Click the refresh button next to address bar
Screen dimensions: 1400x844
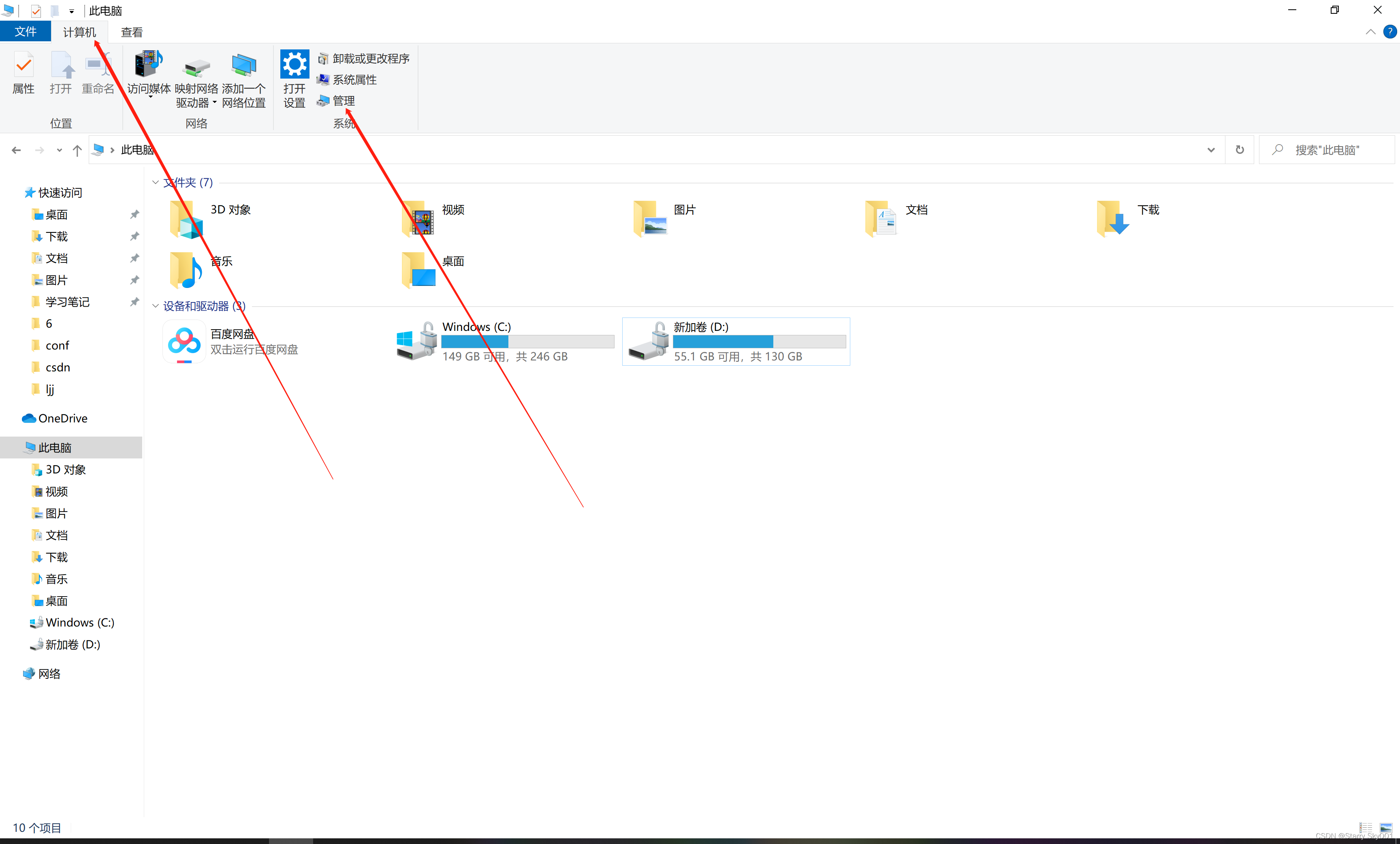pyautogui.click(x=1240, y=150)
